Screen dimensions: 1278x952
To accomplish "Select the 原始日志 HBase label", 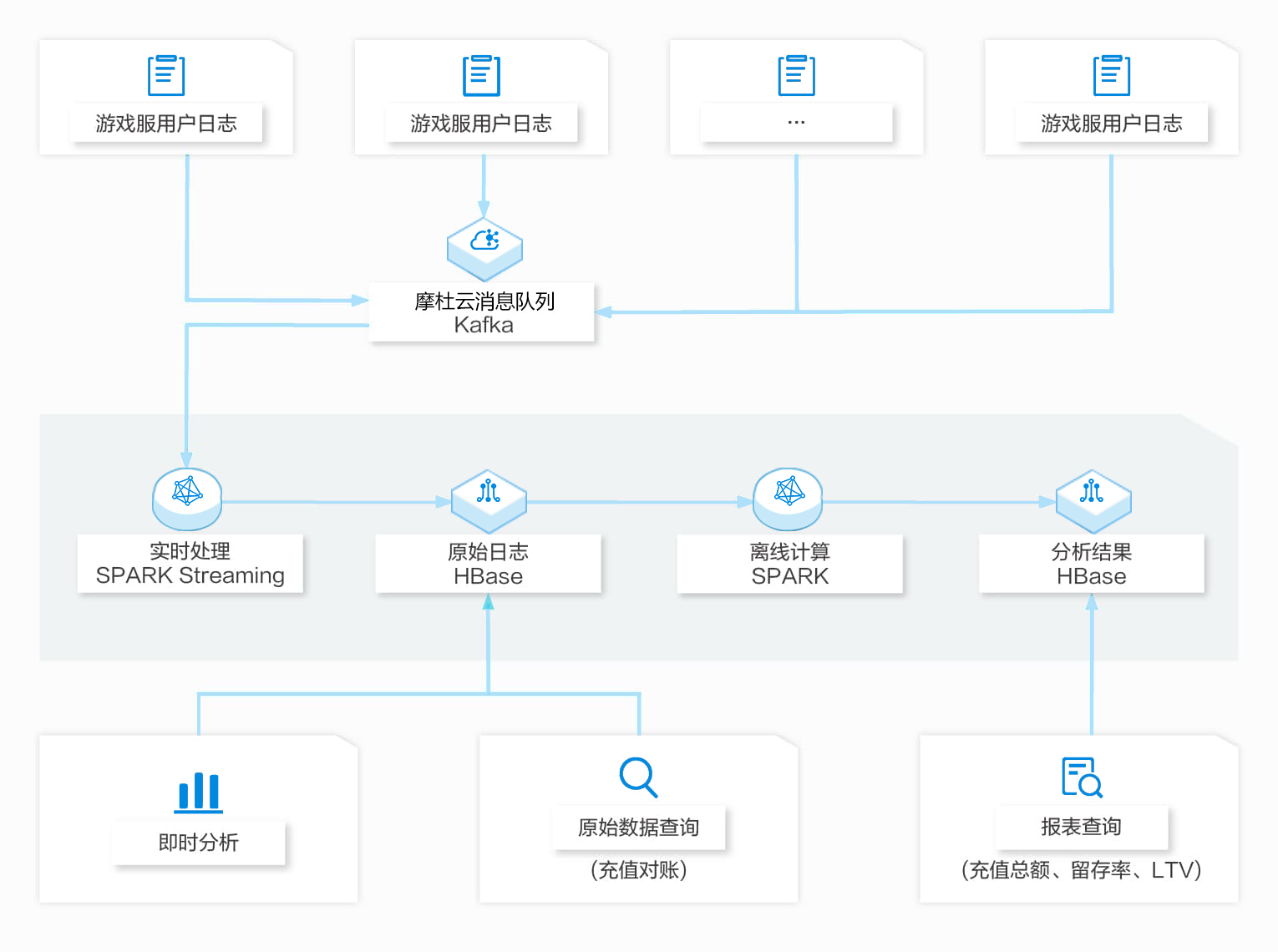I will point(489,564).
